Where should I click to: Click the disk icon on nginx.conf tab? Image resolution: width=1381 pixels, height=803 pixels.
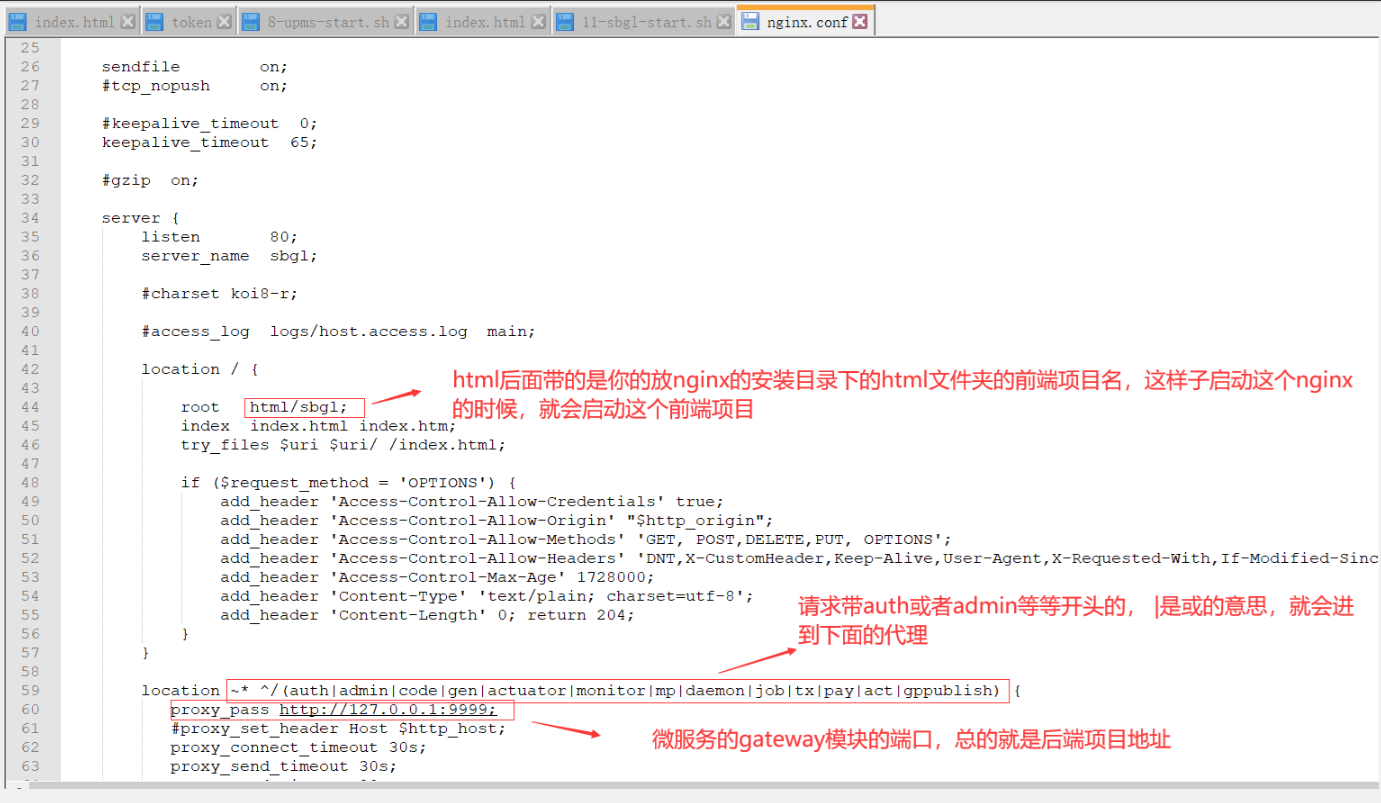point(750,22)
